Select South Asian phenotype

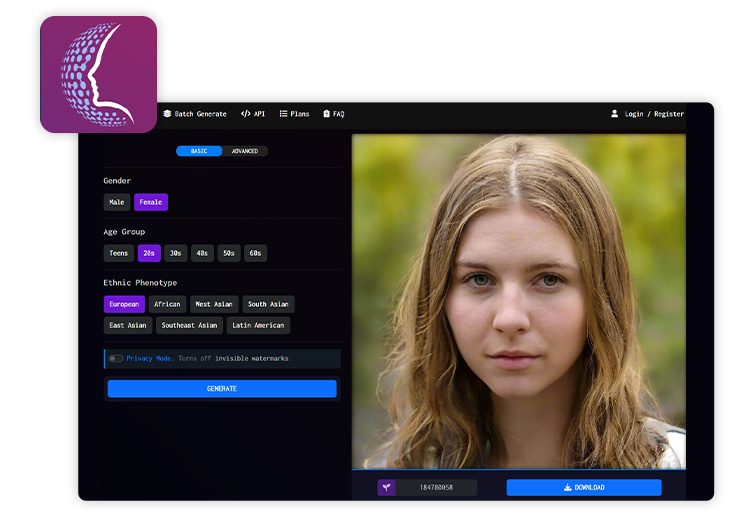click(x=268, y=304)
